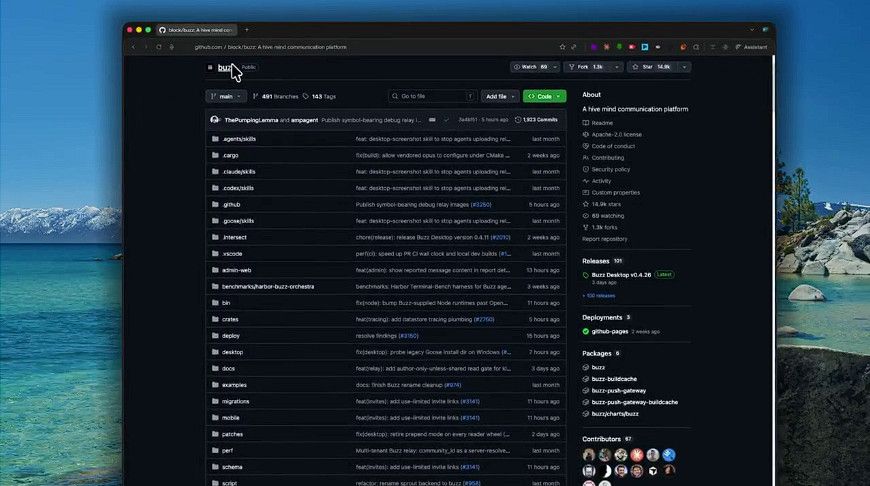The image size is (870, 486).
Task: Click the repository icon left of buzz title
Action: click(x=210, y=68)
